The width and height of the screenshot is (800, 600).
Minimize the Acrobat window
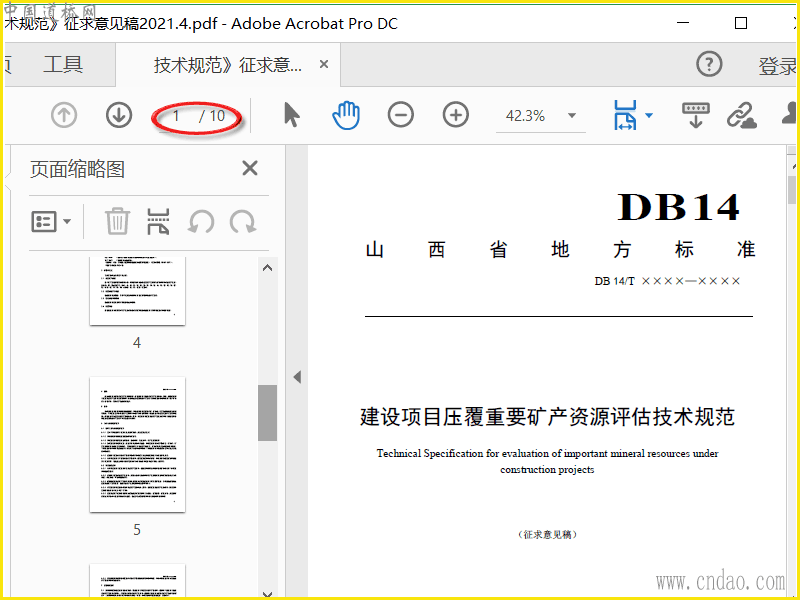683,23
